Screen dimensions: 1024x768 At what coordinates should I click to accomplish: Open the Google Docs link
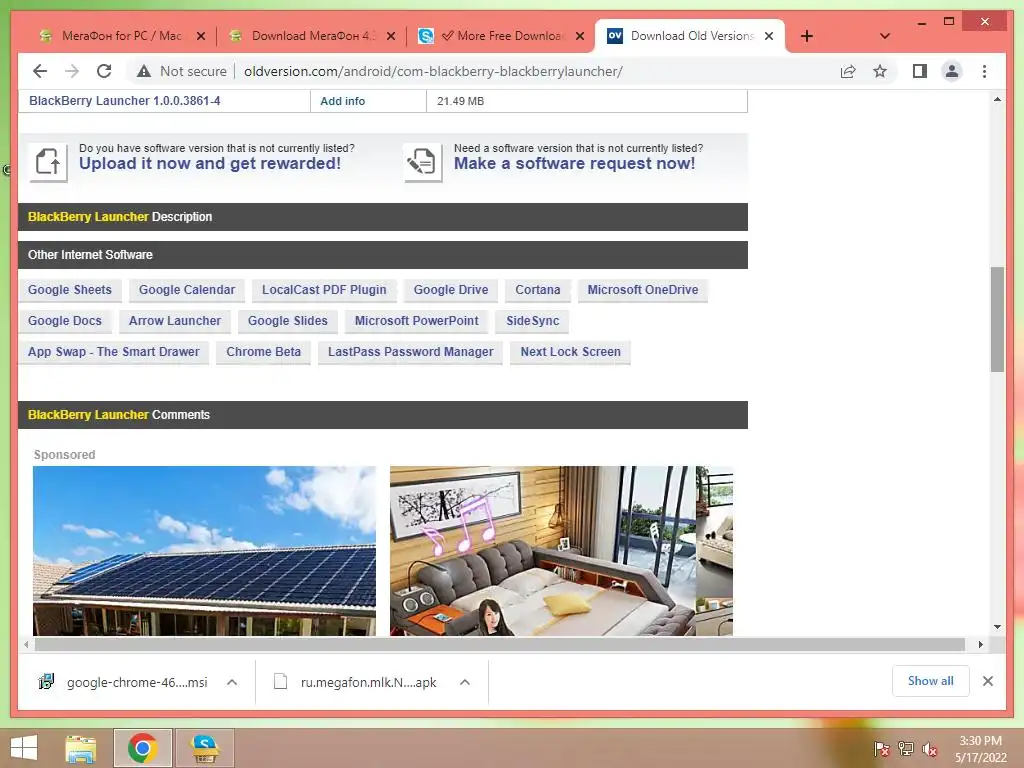65,321
